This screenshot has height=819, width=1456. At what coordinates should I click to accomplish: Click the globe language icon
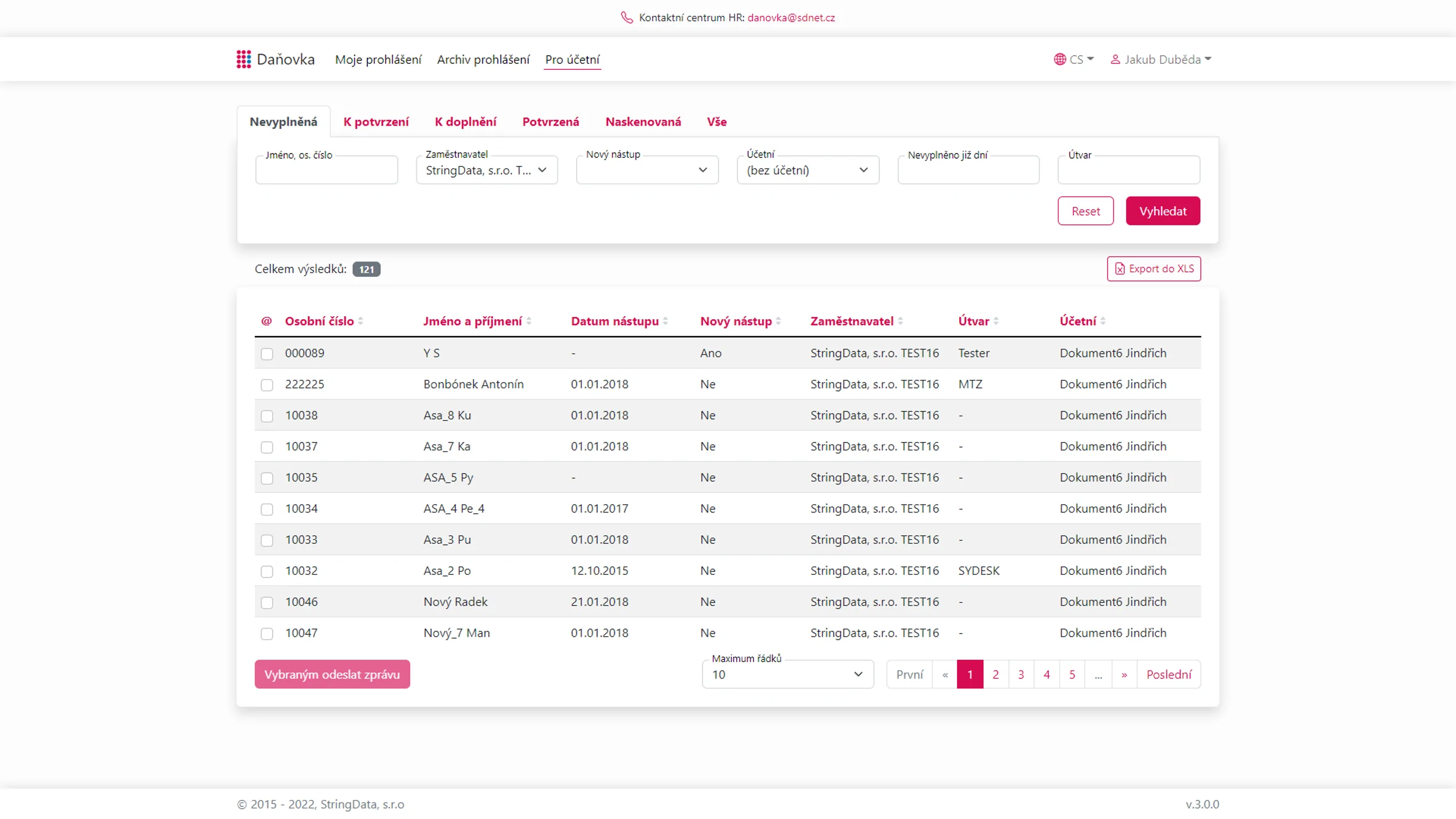pyautogui.click(x=1059, y=59)
